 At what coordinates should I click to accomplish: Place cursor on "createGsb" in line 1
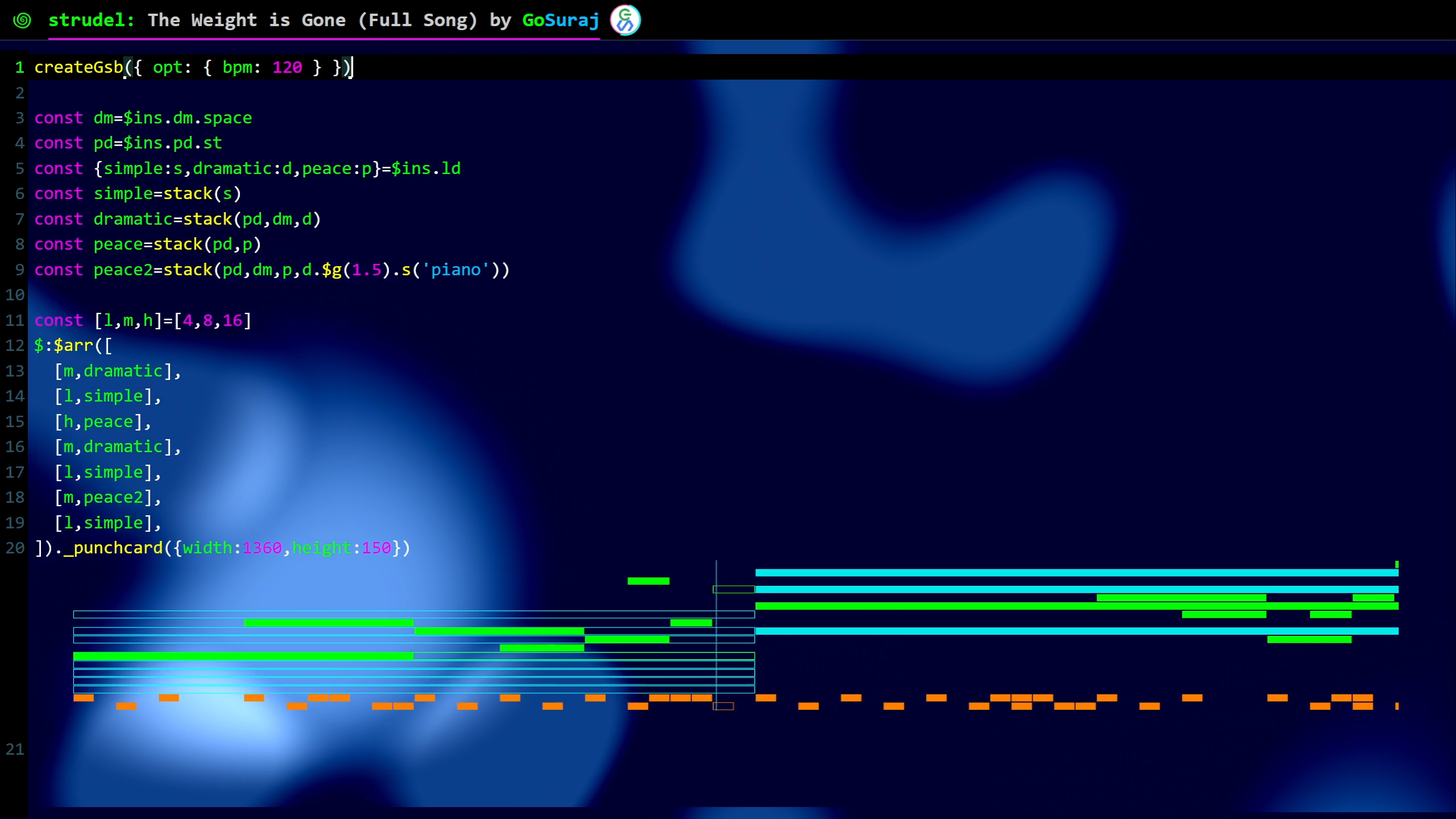[x=79, y=67]
